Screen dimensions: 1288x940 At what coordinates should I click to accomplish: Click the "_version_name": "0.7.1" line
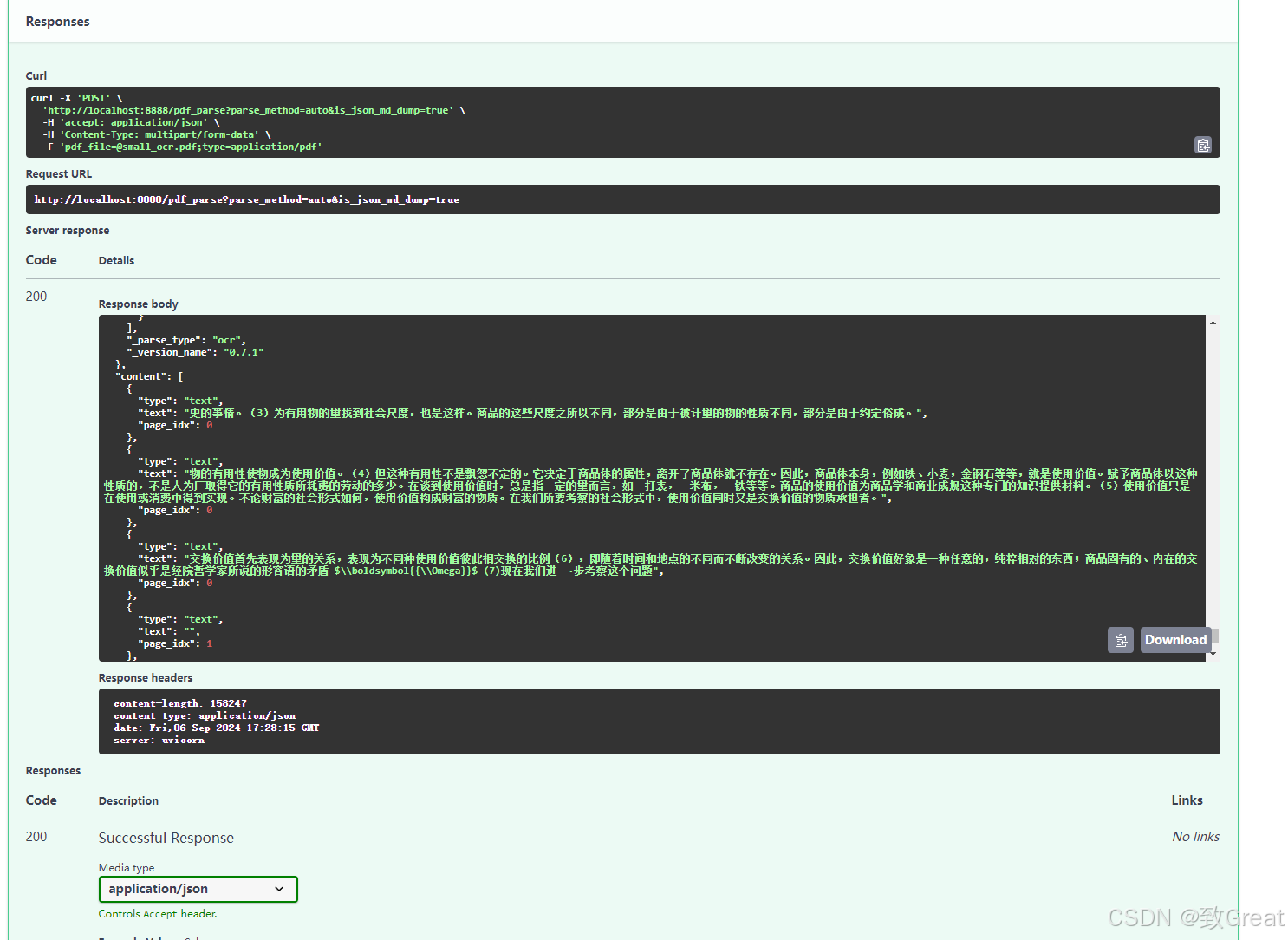click(195, 352)
